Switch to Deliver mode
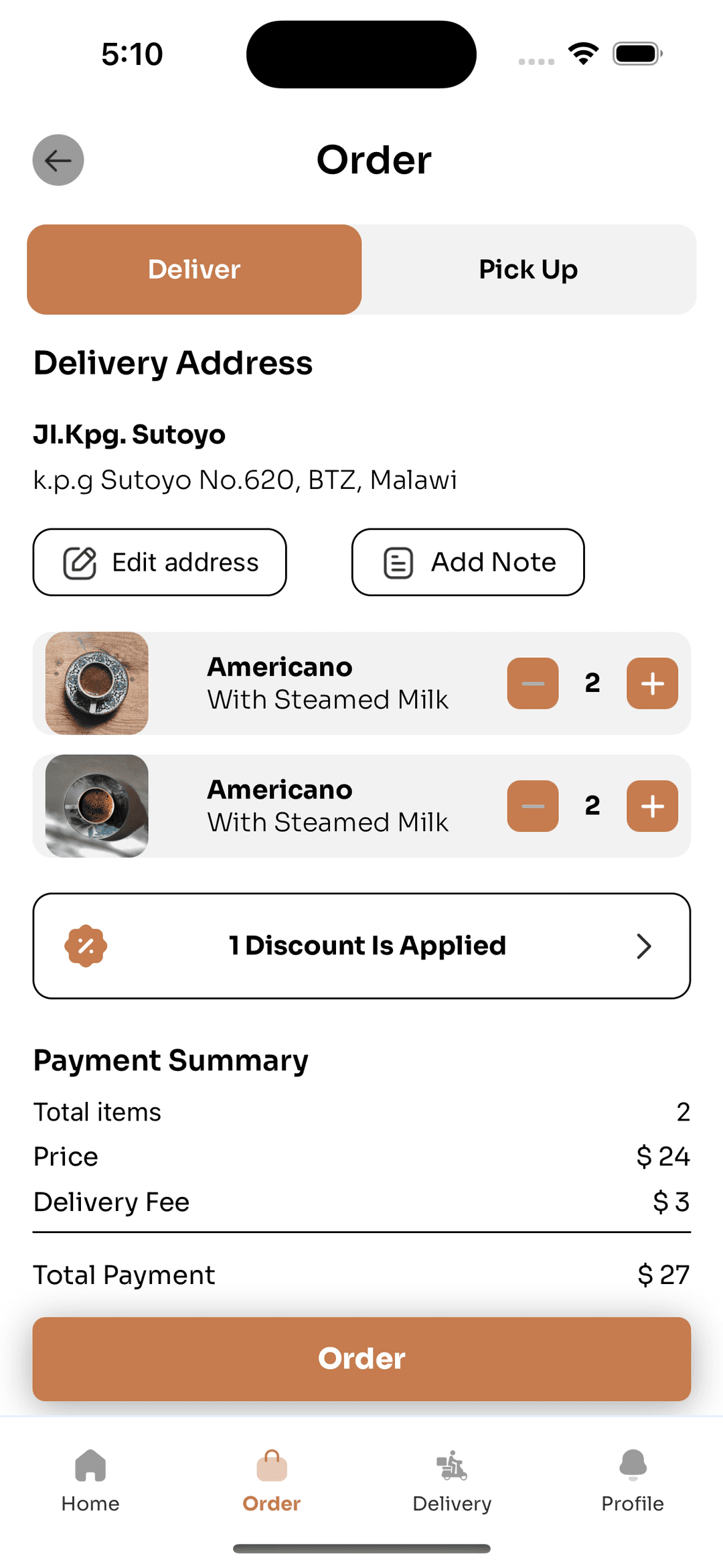The height and width of the screenshot is (1568, 723). tap(194, 269)
